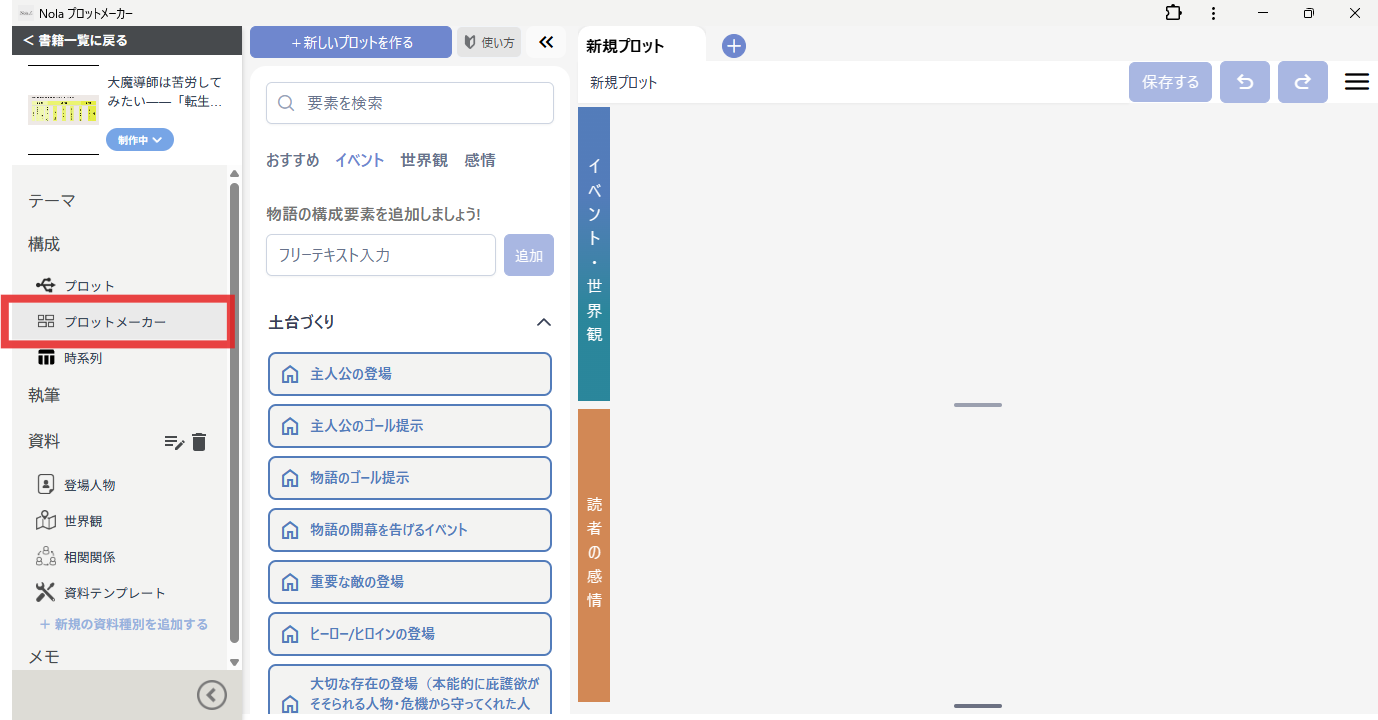Open the 制作中 status dropdown
Image resolution: width=1378 pixels, height=720 pixels.
coord(140,140)
